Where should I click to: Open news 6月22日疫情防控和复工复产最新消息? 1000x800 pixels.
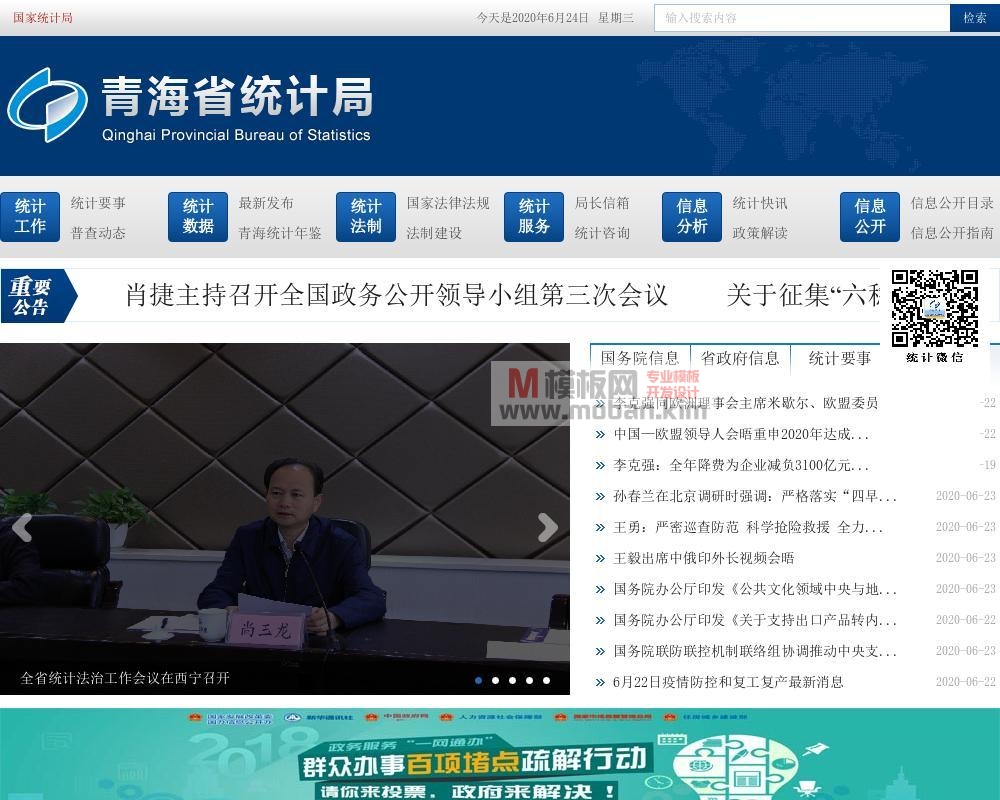point(728,683)
